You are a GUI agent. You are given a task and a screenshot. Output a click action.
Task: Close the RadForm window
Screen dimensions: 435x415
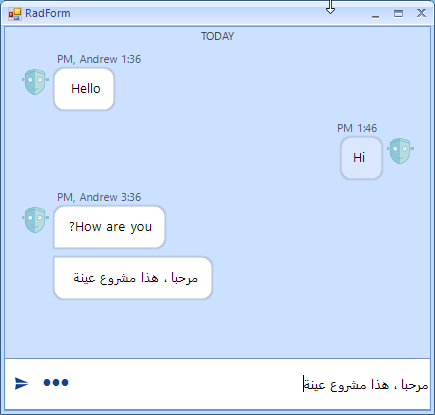[421, 13]
